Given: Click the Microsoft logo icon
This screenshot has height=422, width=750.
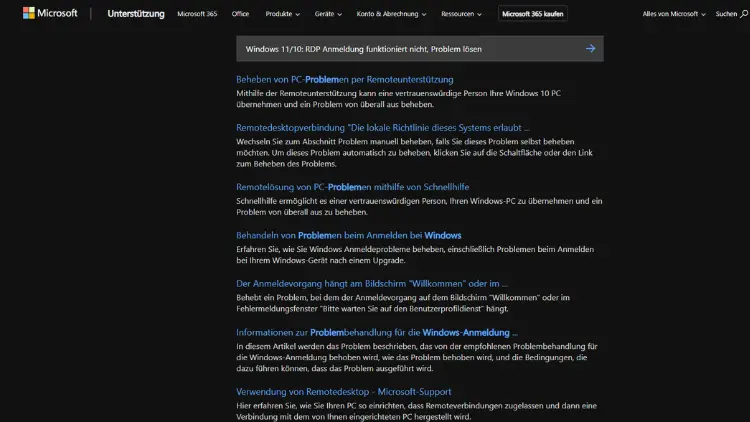Looking at the screenshot, I should pos(29,13).
